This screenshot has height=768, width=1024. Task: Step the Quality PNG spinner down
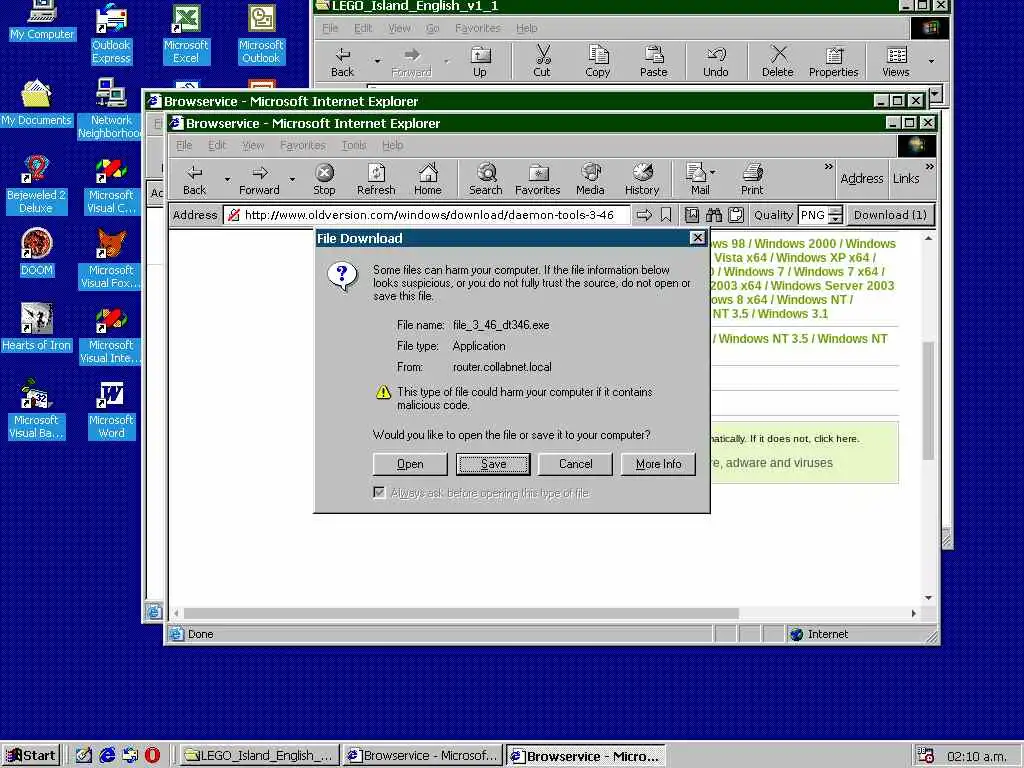tap(835, 219)
